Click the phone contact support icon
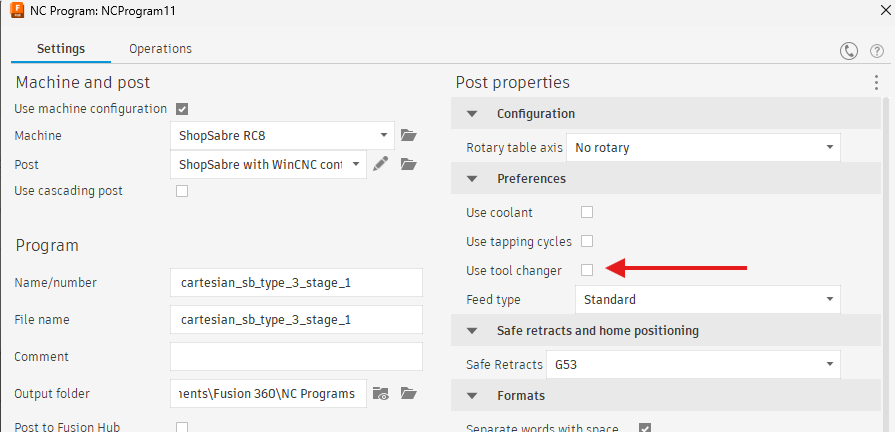 [x=849, y=51]
